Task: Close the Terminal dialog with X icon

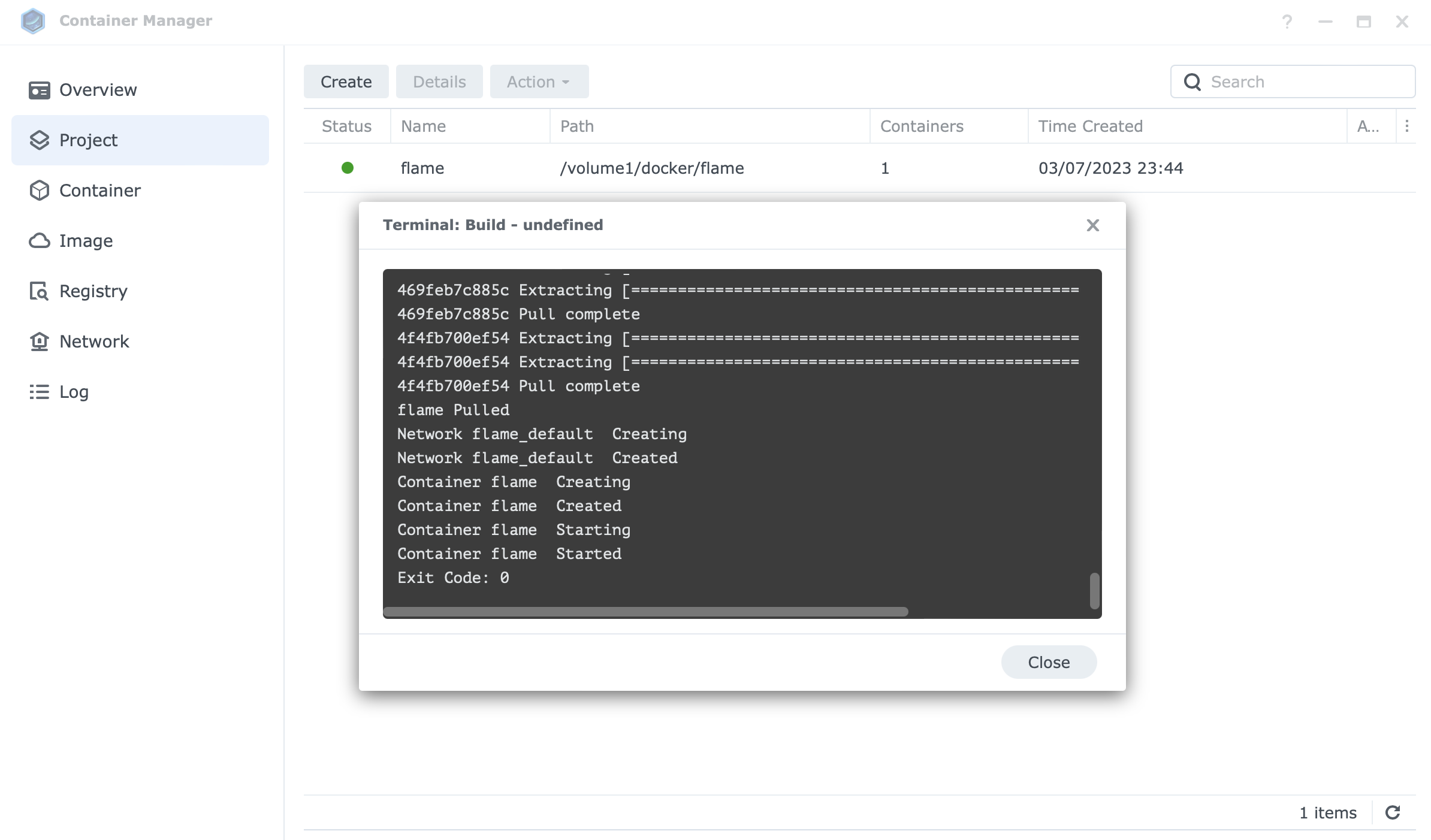Action: click(1093, 225)
